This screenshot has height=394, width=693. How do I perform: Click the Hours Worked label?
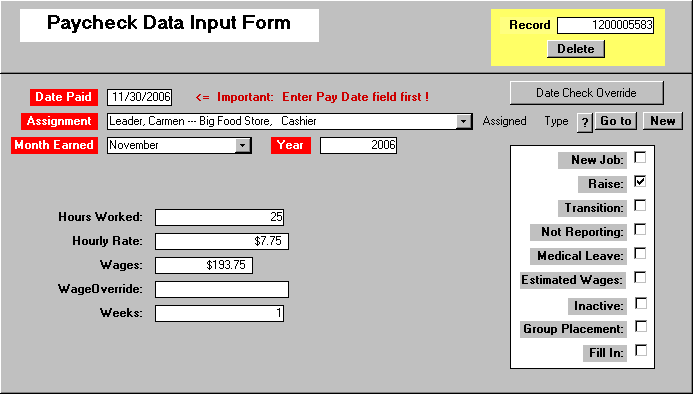tap(100, 217)
